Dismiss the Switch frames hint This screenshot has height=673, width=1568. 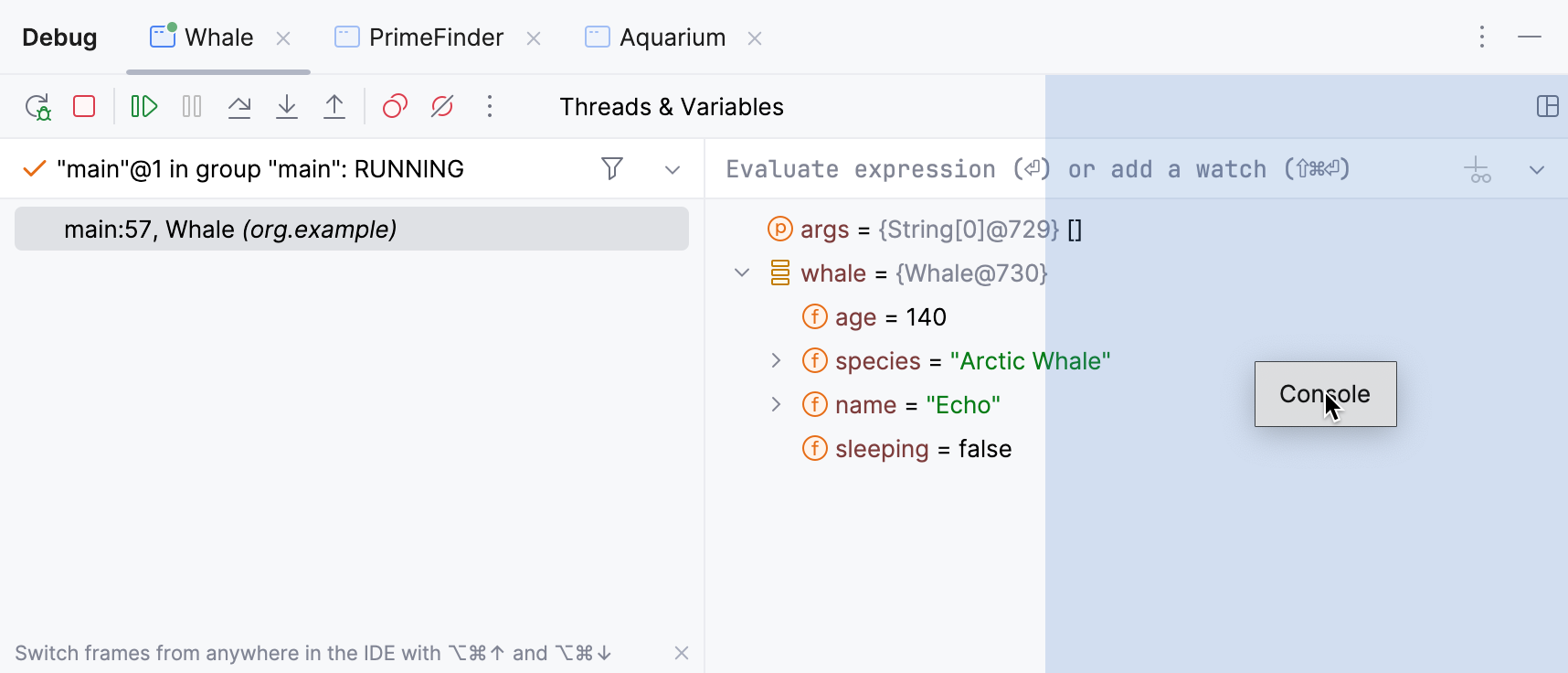tap(682, 653)
